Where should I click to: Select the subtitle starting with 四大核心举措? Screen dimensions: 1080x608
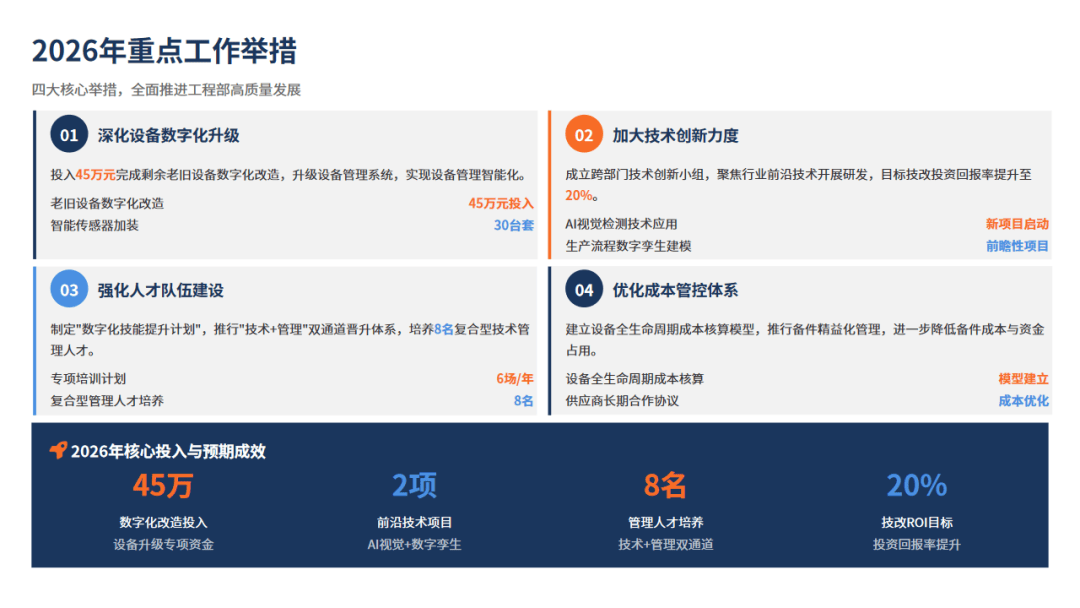(166, 89)
